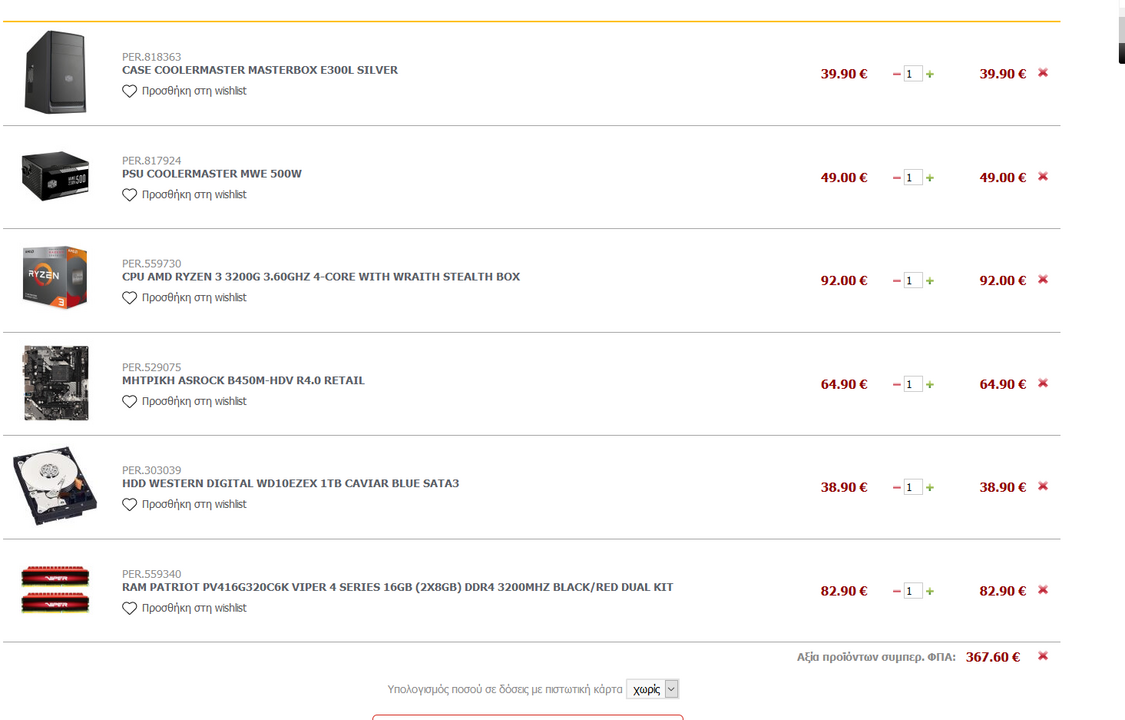The width and height of the screenshot is (1125, 720).
Task: Decrease quantity of CASE COOLERMASTER MASTERBOX
Action: [x=896, y=74]
